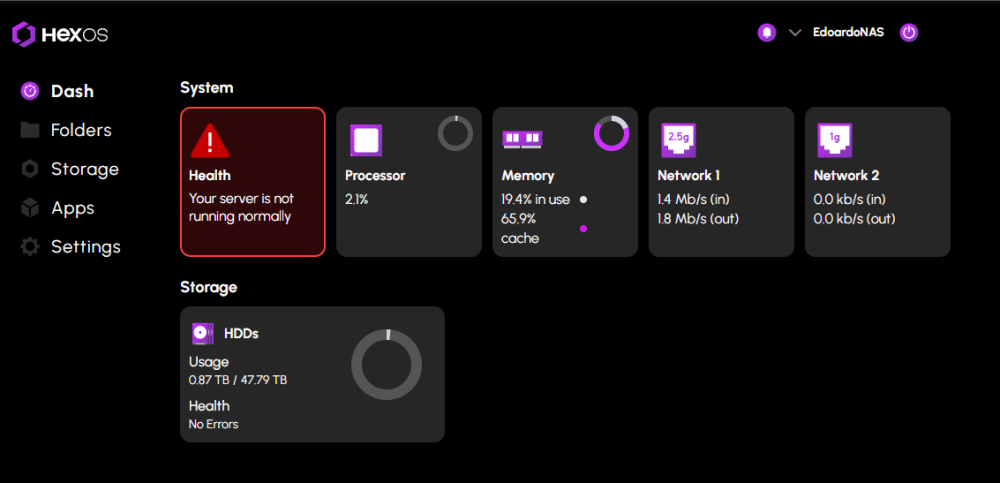Expand the chevron next to EdoardoNAS
This screenshot has height=483, width=1000.
pyautogui.click(x=795, y=32)
